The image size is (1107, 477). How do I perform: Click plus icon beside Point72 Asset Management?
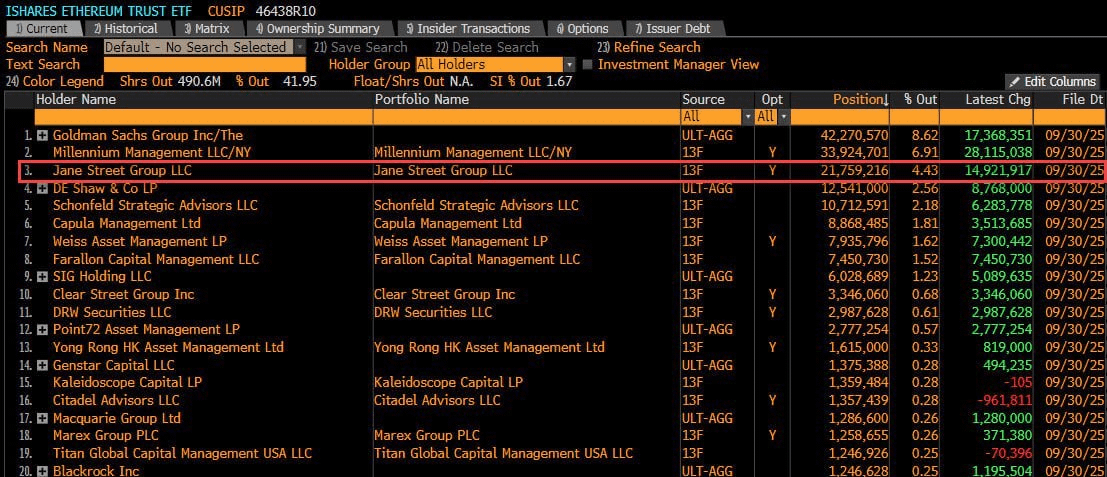(x=42, y=330)
